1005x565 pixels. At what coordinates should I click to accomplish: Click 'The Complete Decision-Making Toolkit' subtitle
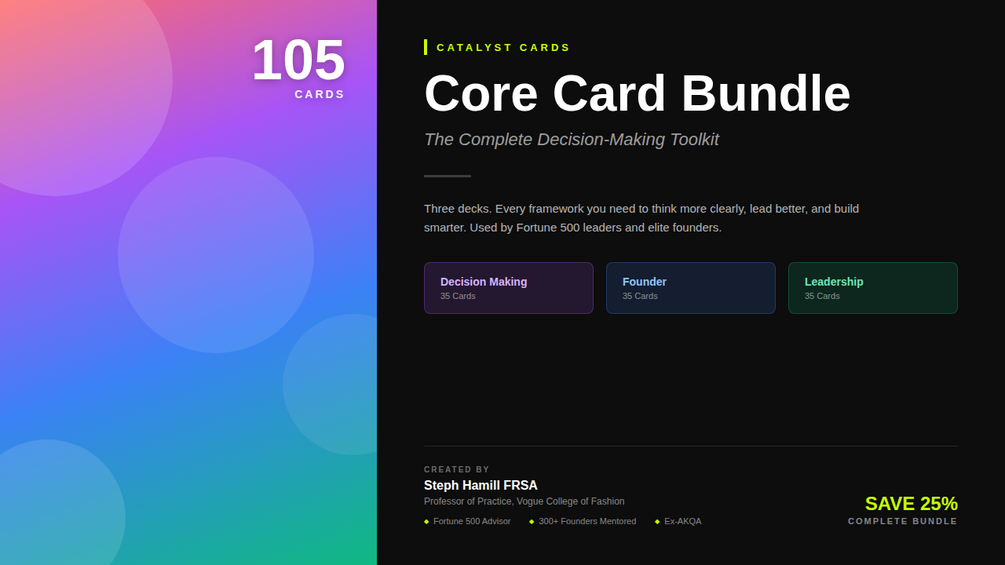571,140
